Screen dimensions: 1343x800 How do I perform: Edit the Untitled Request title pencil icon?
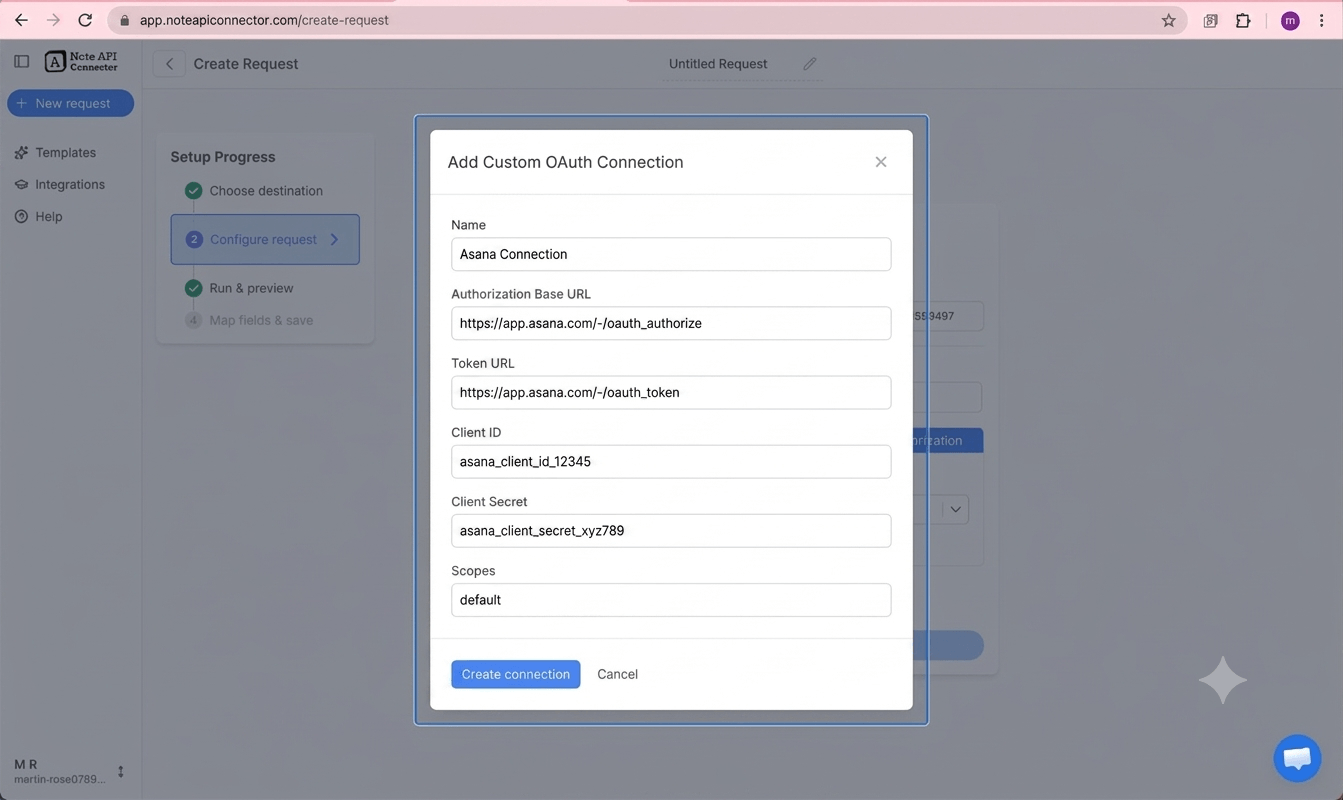click(810, 64)
